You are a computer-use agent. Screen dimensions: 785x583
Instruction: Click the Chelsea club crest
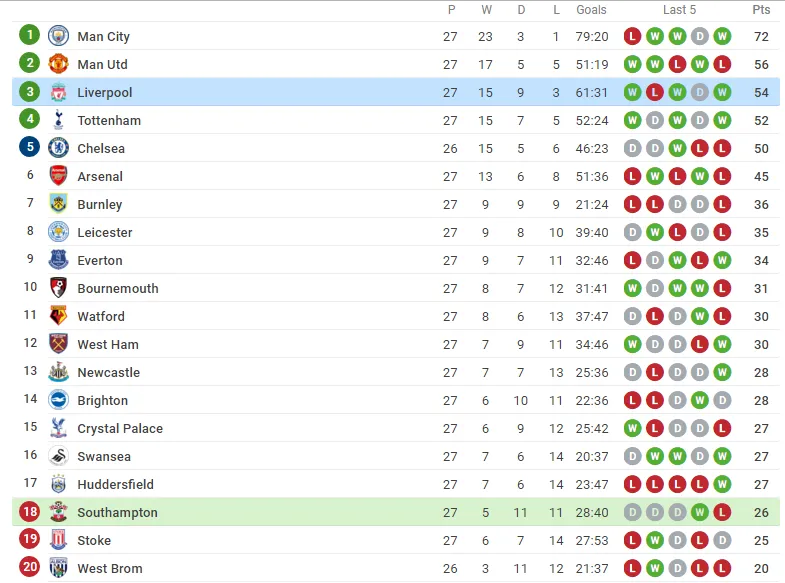(59, 148)
